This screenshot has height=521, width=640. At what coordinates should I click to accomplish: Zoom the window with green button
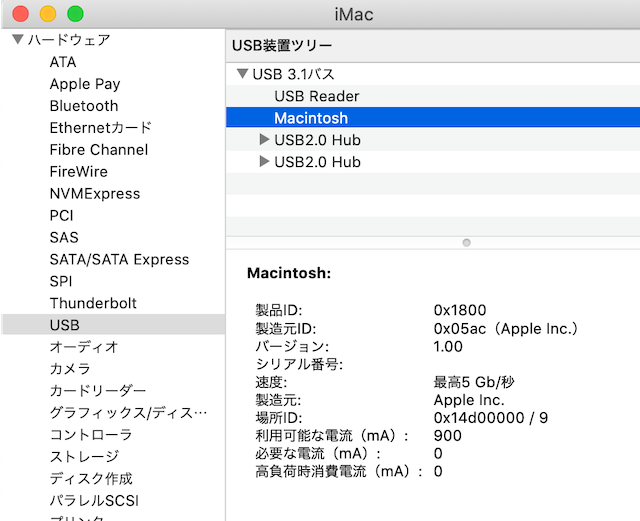tap(75, 13)
